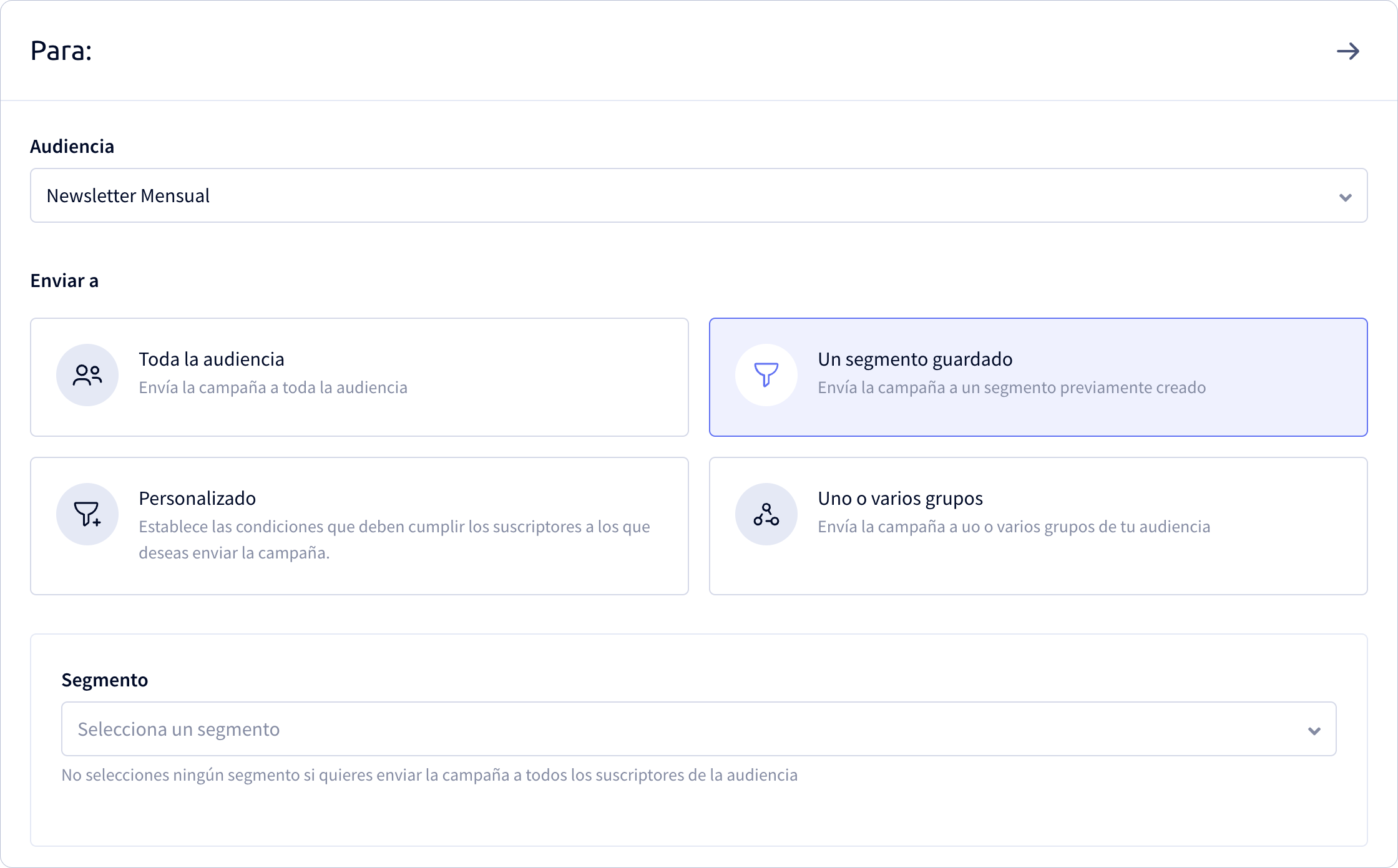1398x868 pixels.
Task: Click the description starting 'Establece las condiciones'
Action: (394, 539)
